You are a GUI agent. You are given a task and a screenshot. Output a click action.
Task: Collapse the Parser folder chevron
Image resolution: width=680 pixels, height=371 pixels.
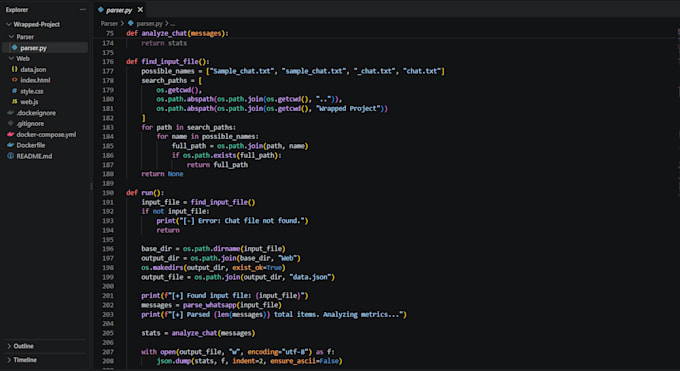tap(12, 37)
